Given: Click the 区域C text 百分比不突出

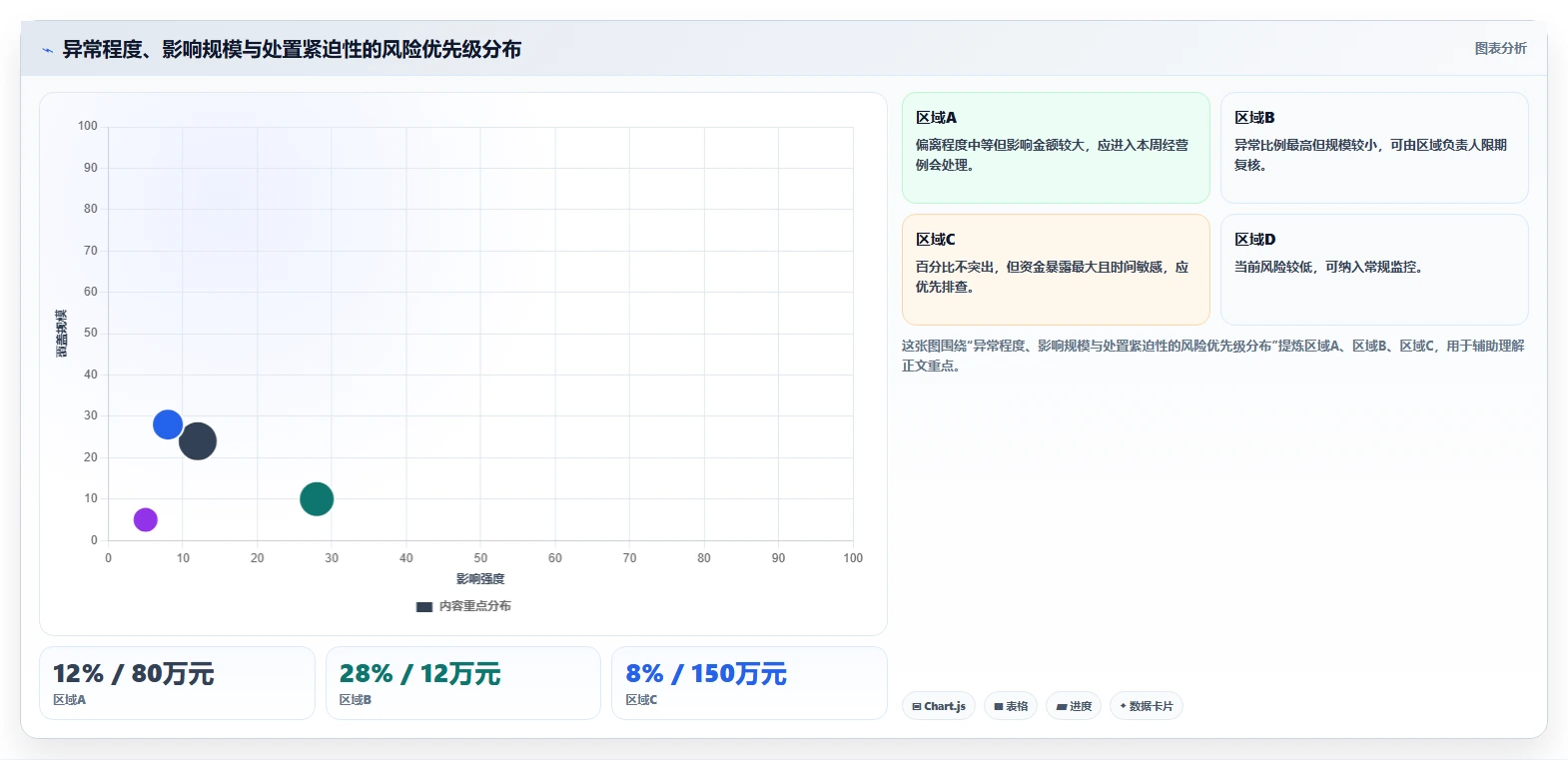Looking at the screenshot, I should click(x=1052, y=277).
